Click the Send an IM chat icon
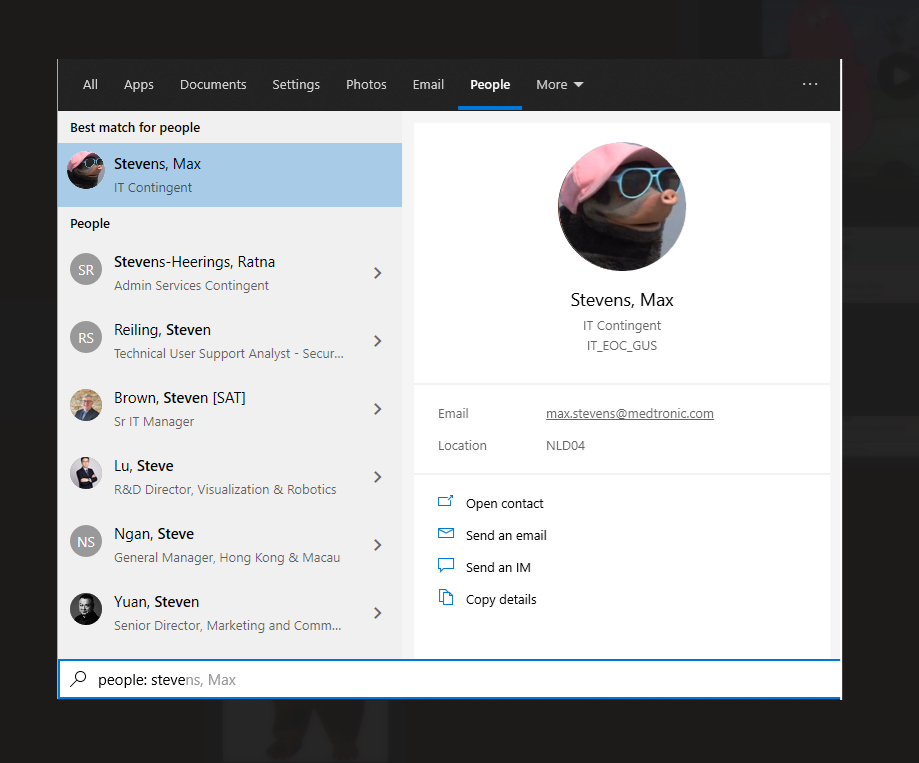Screen dimensions: 919x763 (446, 566)
